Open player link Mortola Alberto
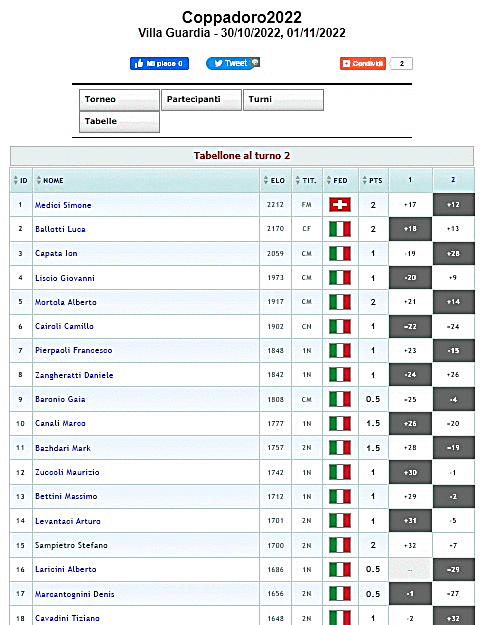The height and width of the screenshot is (625, 484). 66,302
